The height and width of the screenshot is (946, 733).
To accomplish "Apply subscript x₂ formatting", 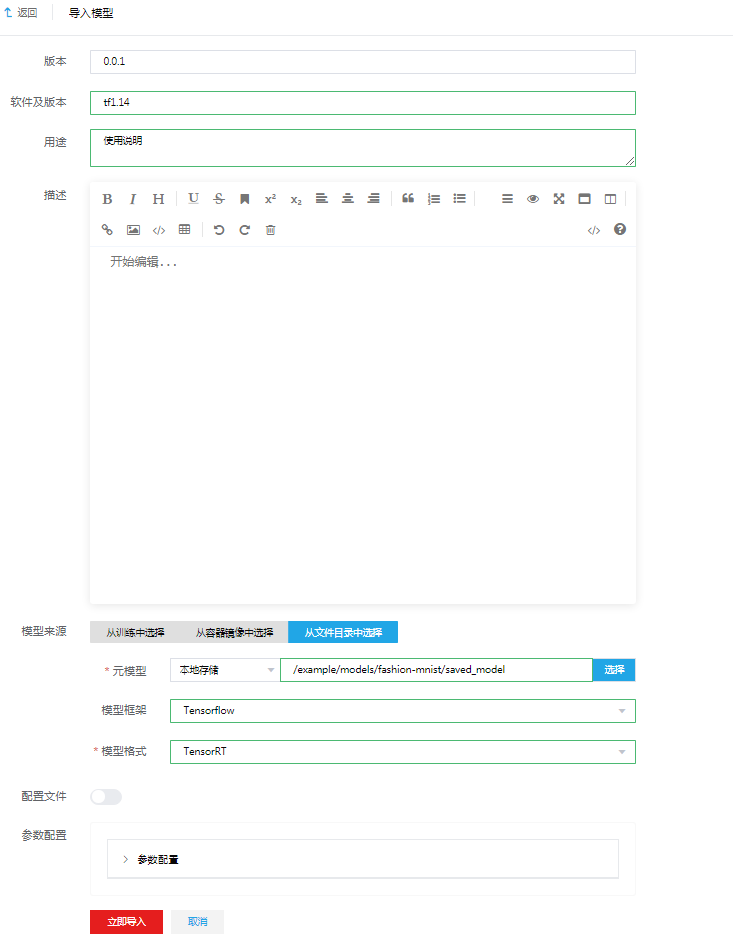I will [x=296, y=200].
